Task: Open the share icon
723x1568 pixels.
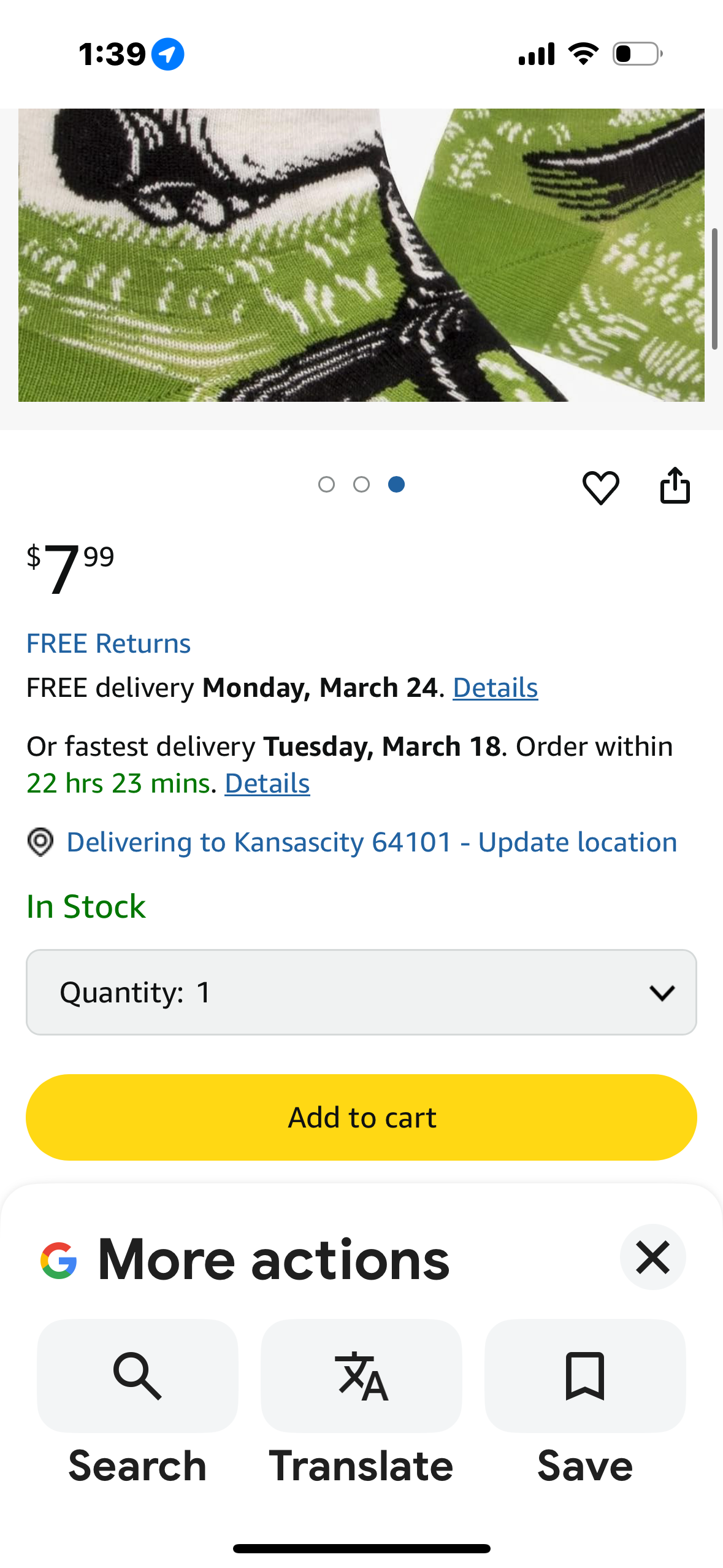Action: (x=675, y=485)
